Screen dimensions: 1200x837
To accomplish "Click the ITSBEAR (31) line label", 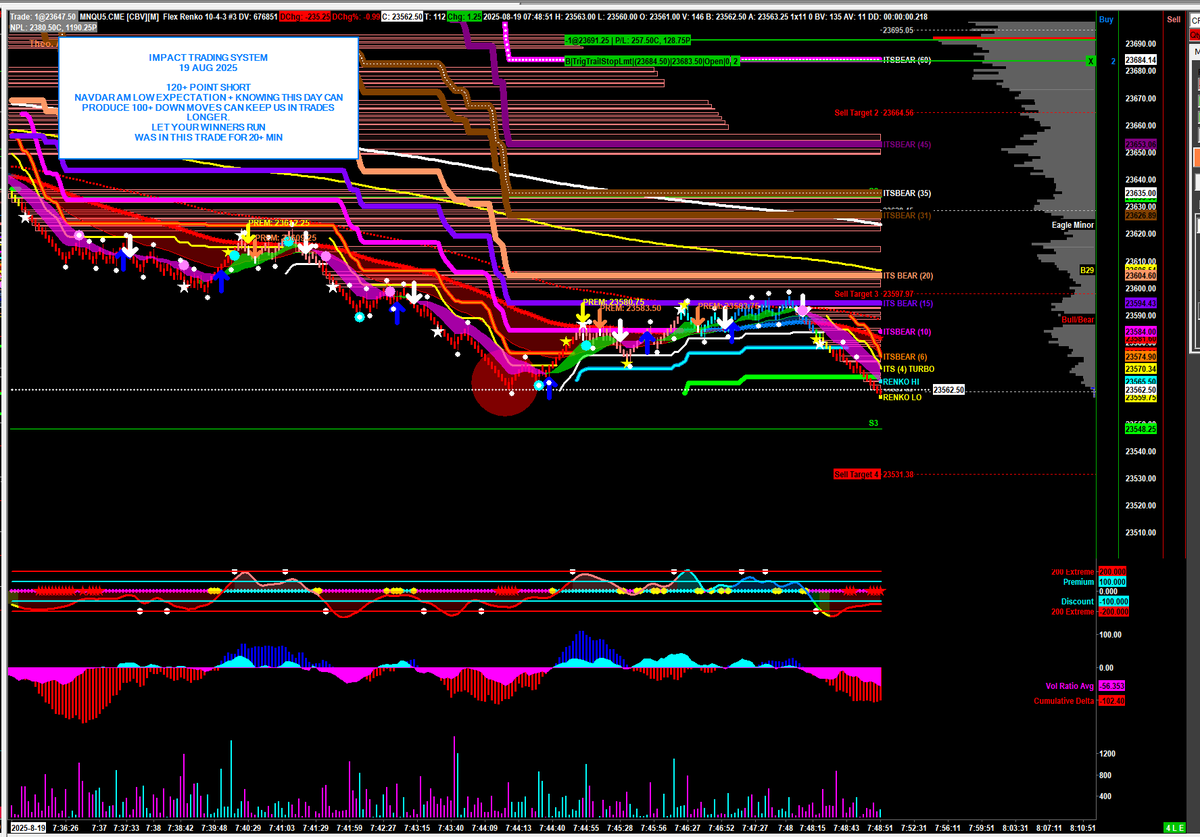I will click(x=907, y=215).
